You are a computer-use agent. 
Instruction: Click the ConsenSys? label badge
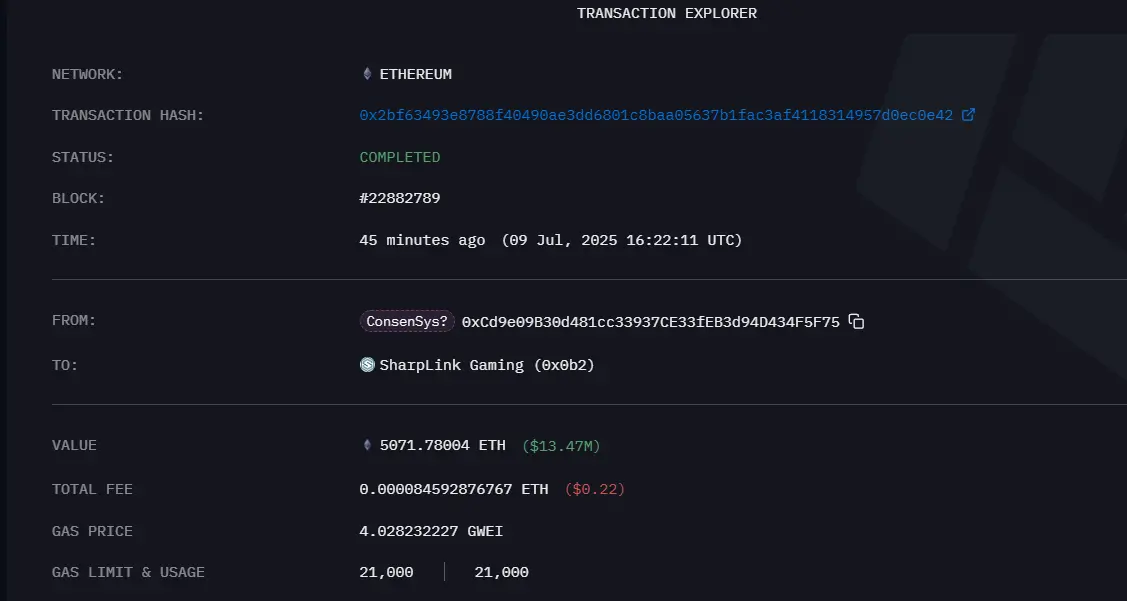click(406, 320)
